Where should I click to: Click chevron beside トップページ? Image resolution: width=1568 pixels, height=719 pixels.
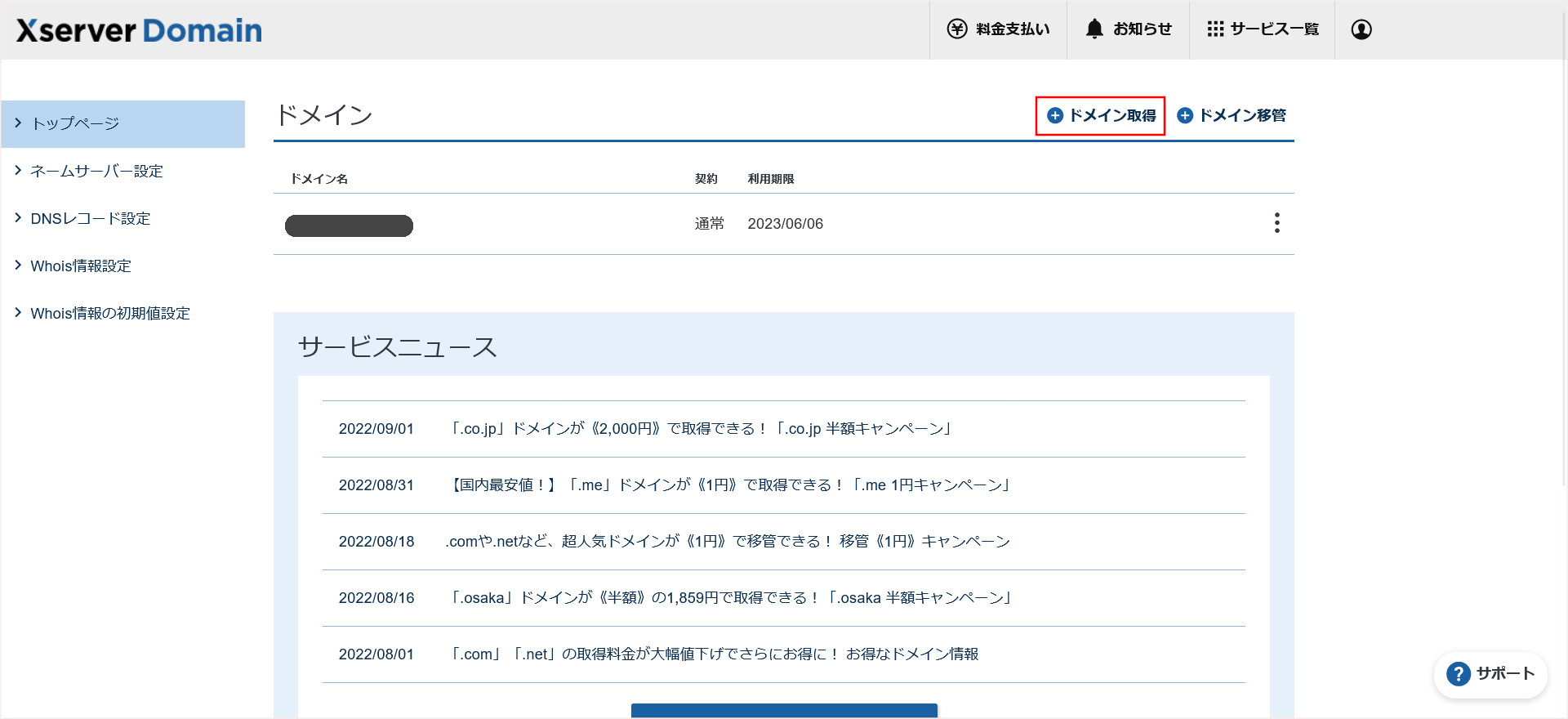tap(18, 123)
